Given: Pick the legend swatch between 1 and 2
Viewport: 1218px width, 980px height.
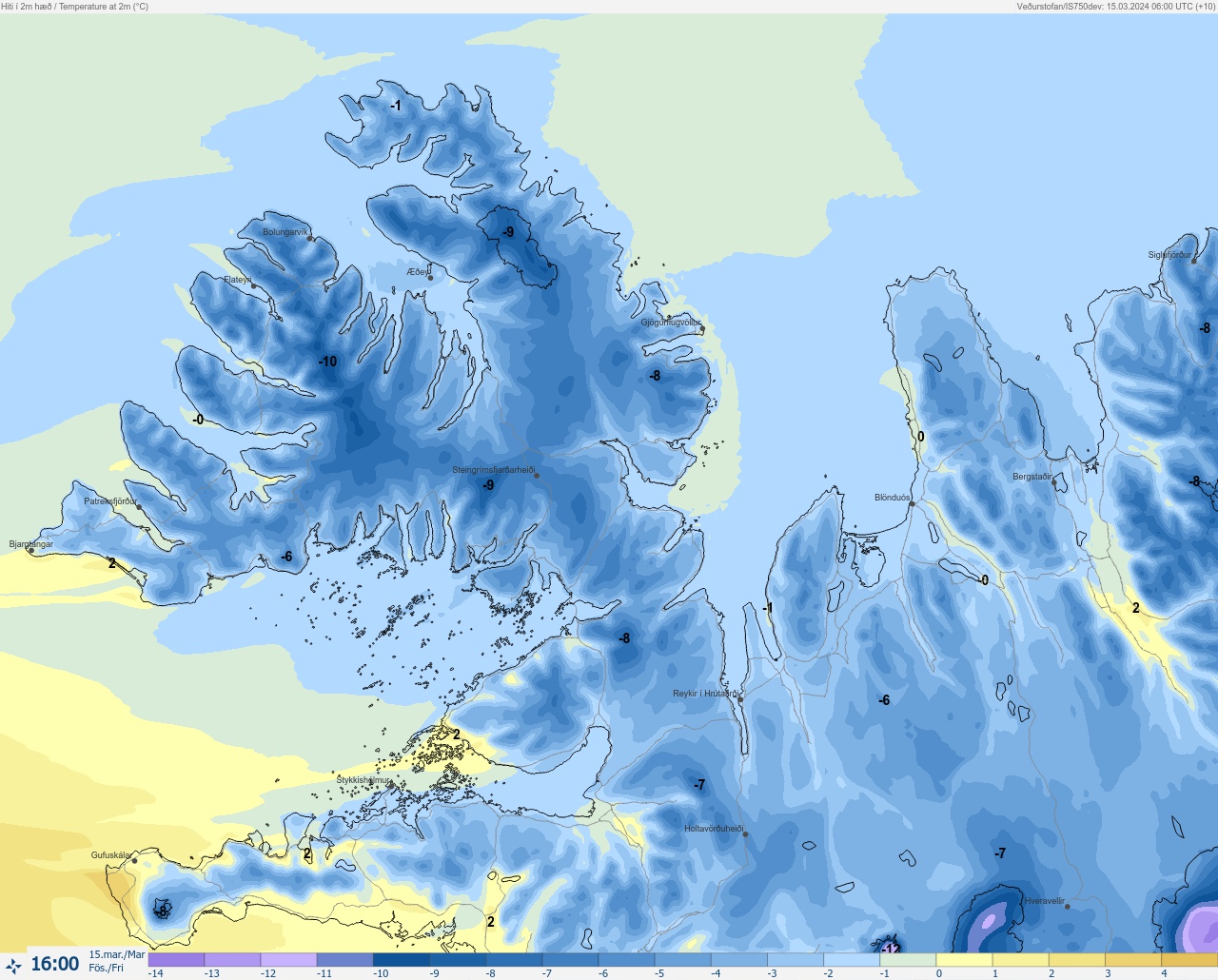Looking at the screenshot, I should [1021, 960].
